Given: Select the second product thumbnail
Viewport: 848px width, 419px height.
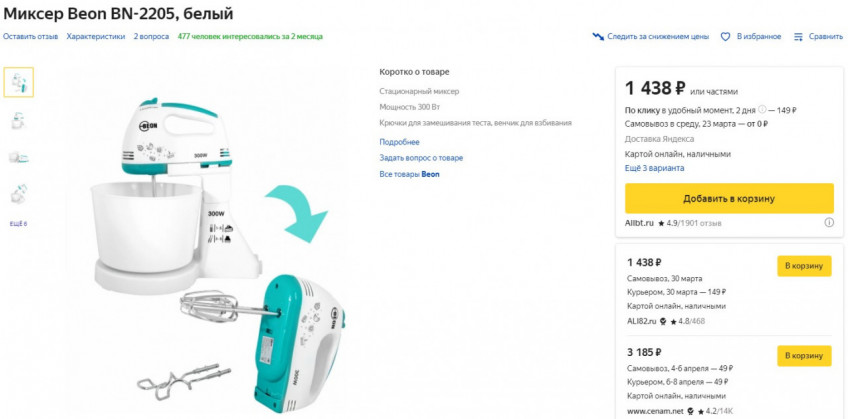Looking at the screenshot, I should point(18,119).
